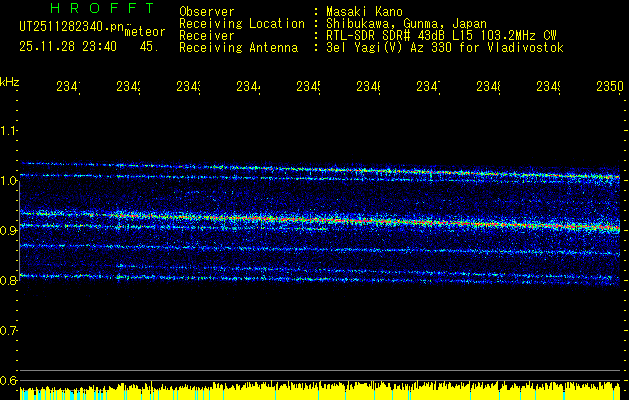Click the 0.9 frequency axis tick
This screenshot has width=629, height=400.
[x=9, y=230]
